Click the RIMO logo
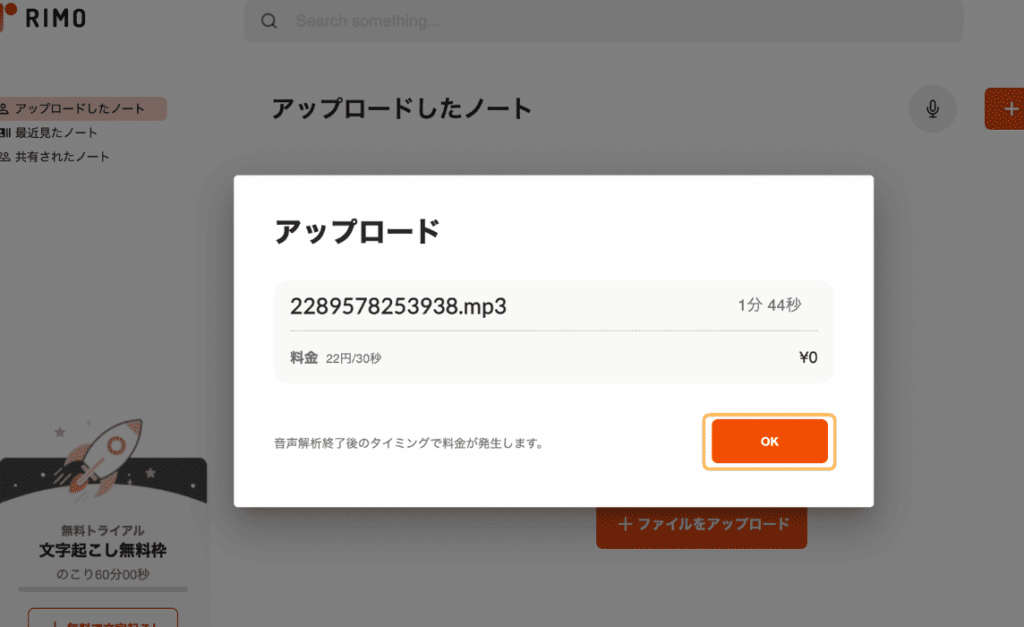This screenshot has width=1024, height=627. pyautogui.click(x=45, y=18)
